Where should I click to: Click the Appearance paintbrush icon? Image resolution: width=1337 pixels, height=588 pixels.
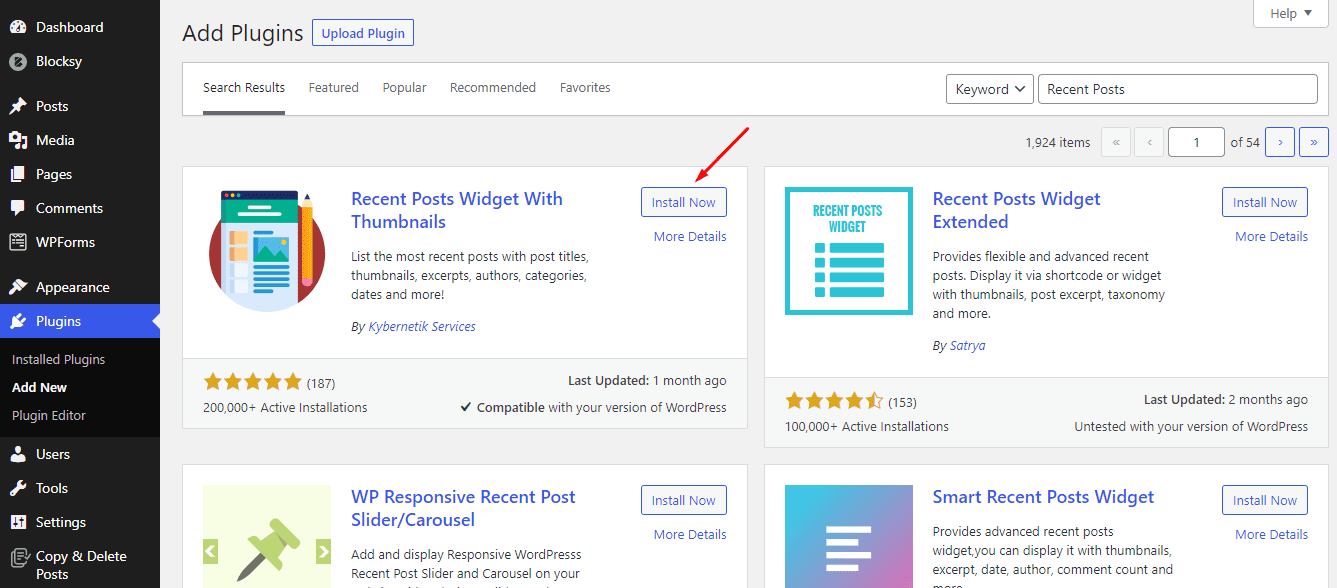(x=18, y=287)
